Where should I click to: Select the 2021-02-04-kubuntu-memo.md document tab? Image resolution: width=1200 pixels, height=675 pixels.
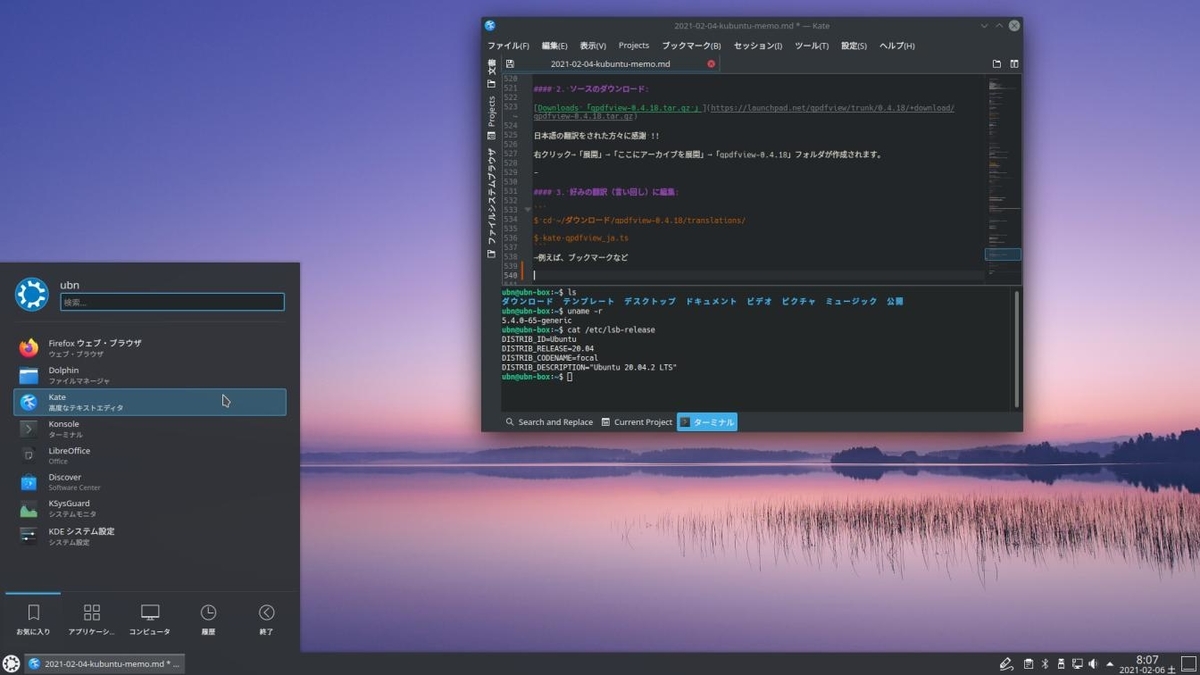pyautogui.click(x=610, y=64)
